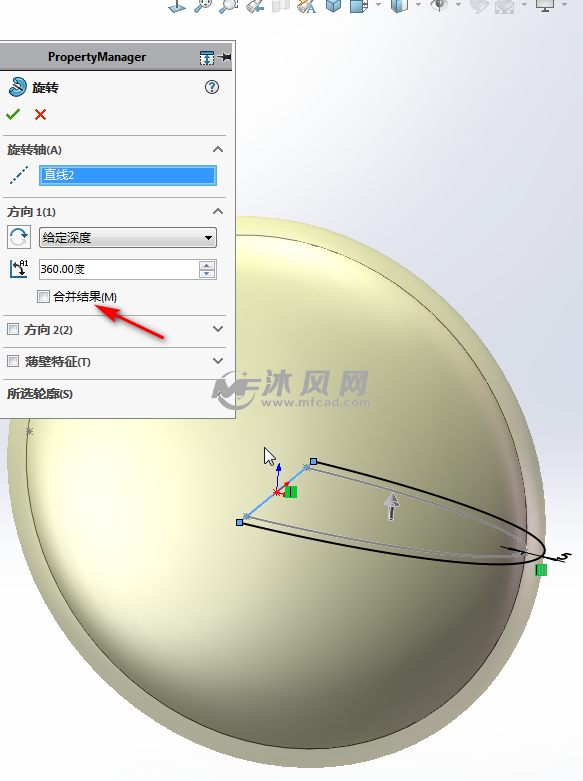The image size is (583, 781).
Task: Click the reverse direction icon under 方向1
Action: pyautogui.click(x=19, y=237)
